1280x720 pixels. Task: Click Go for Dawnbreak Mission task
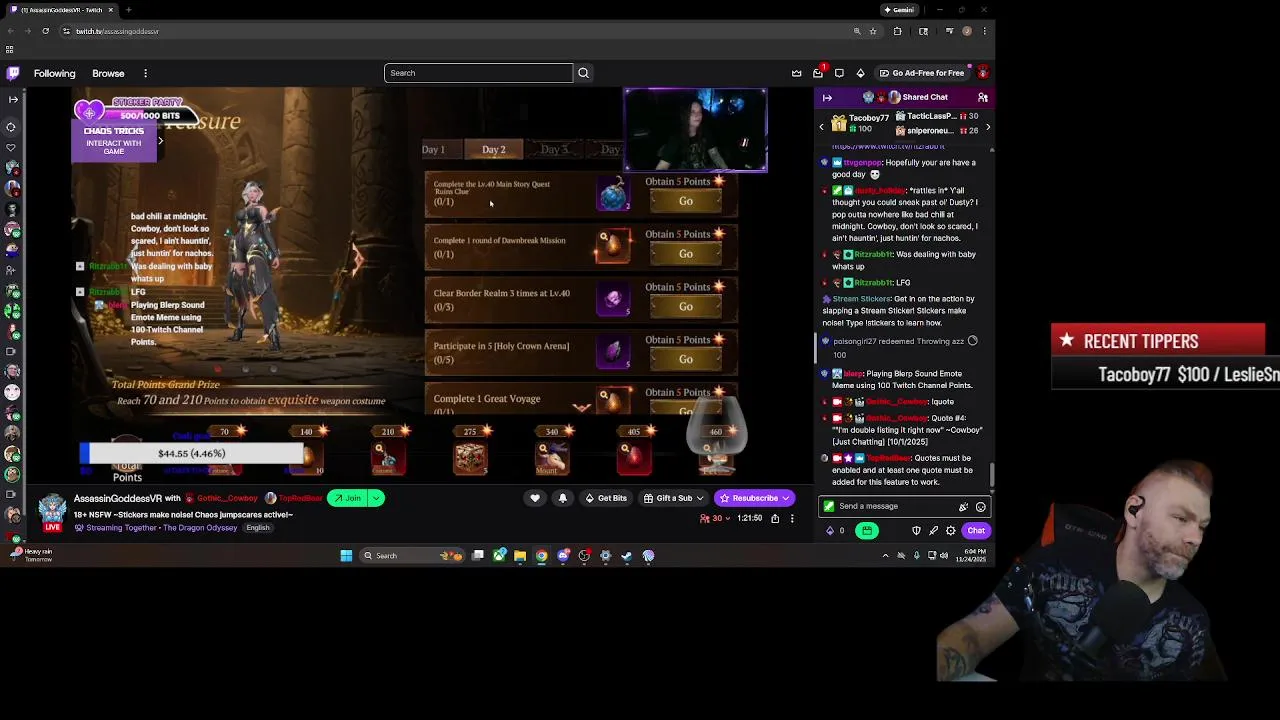(686, 254)
